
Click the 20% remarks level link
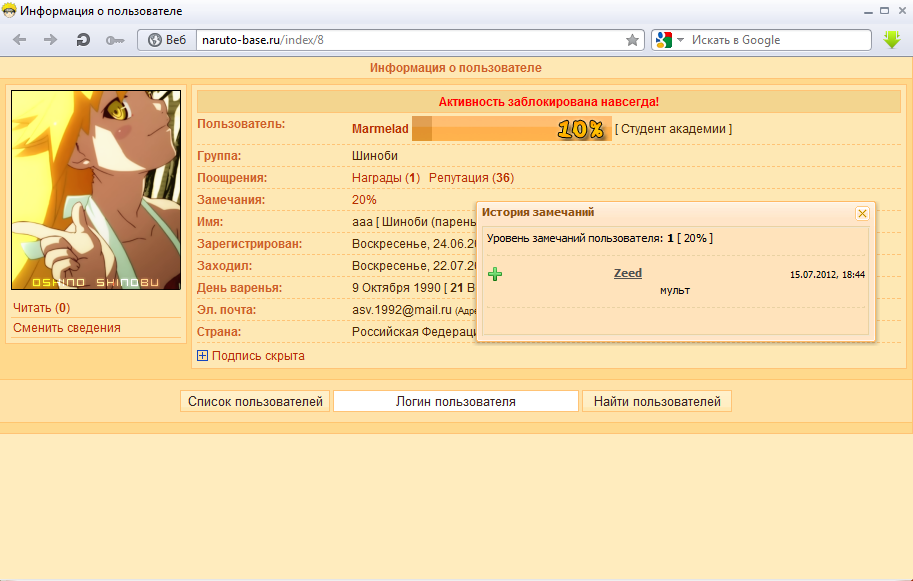tap(364, 200)
